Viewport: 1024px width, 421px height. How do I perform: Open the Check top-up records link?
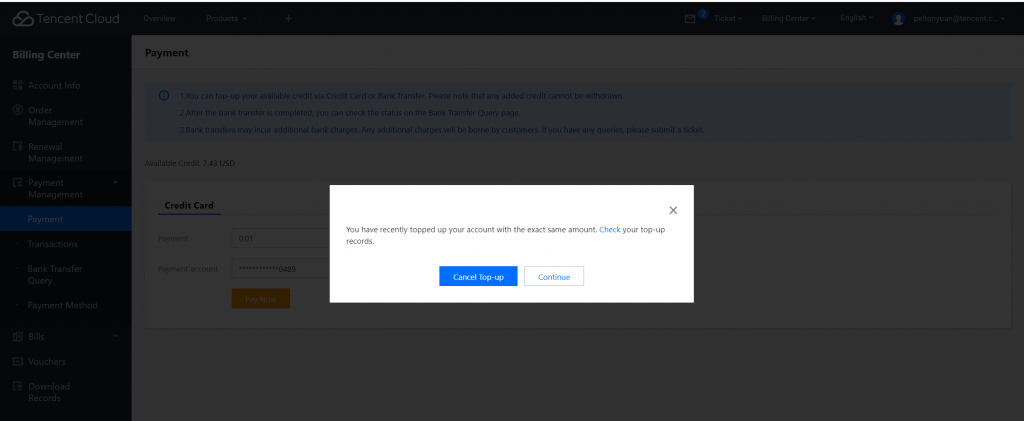(609, 230)
